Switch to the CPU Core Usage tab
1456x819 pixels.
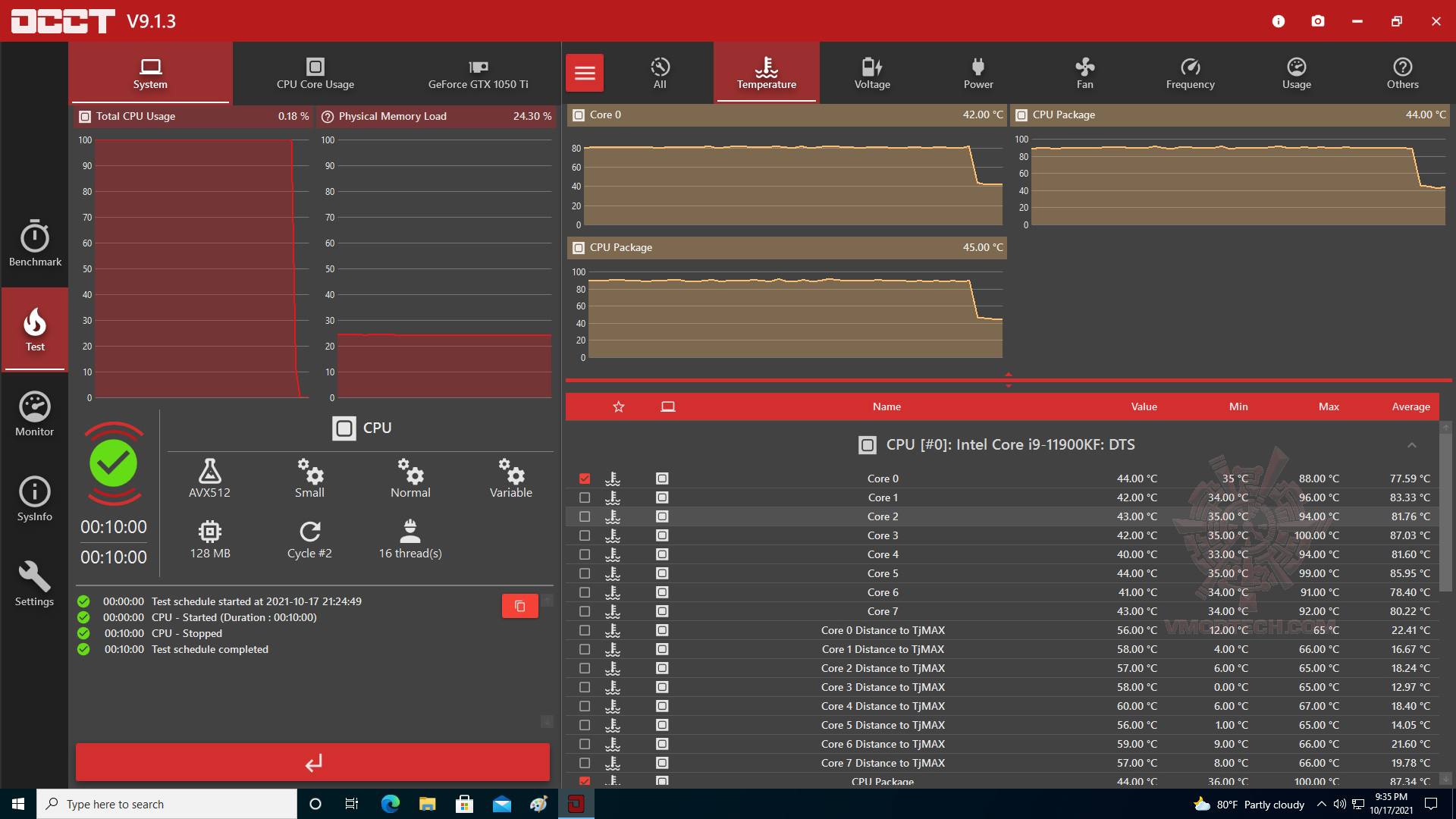point(315,74)
